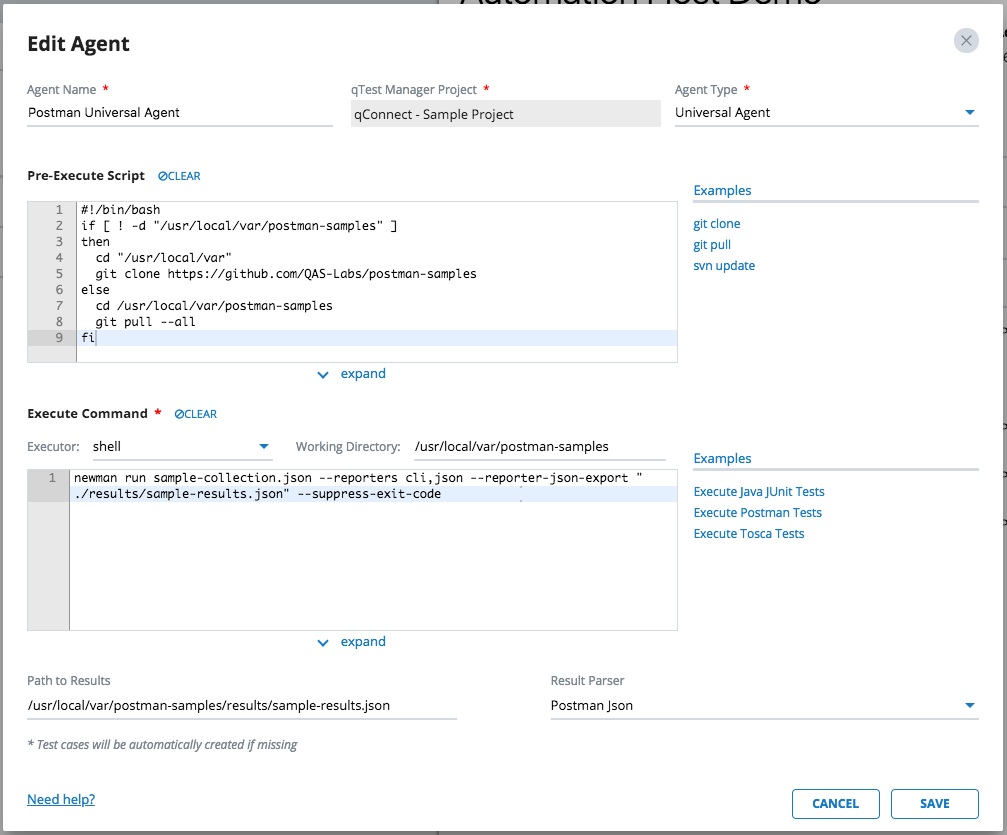Open the Agent Type dropdown
This screenshot has height=835, width=1007.
969,113
